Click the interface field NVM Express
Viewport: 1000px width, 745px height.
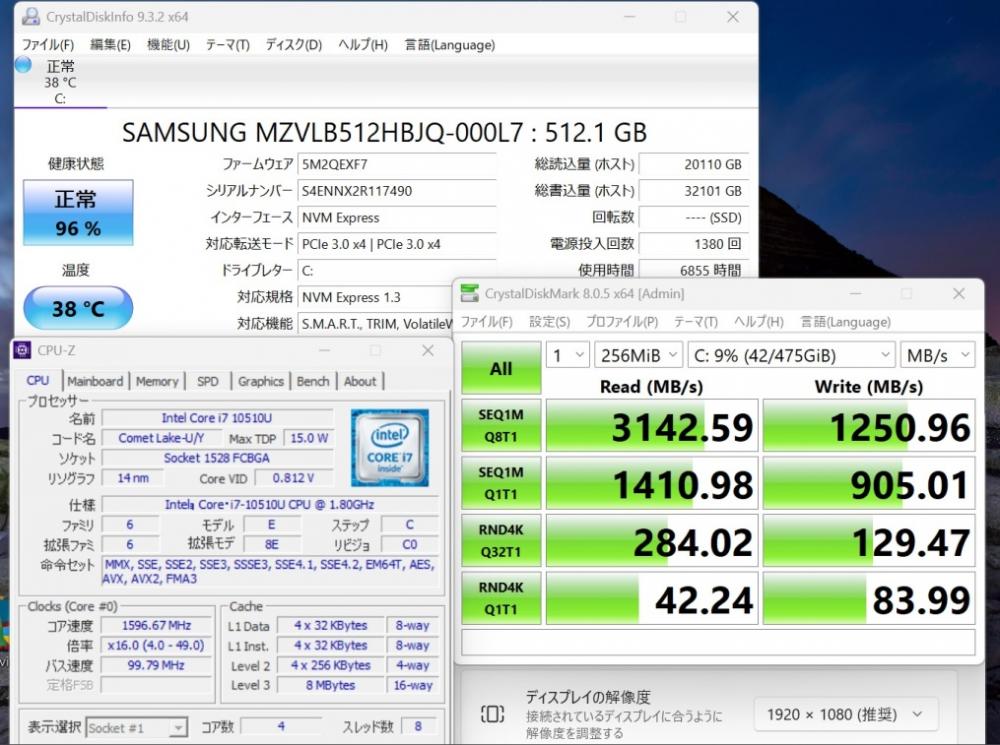tap(397, 218)
